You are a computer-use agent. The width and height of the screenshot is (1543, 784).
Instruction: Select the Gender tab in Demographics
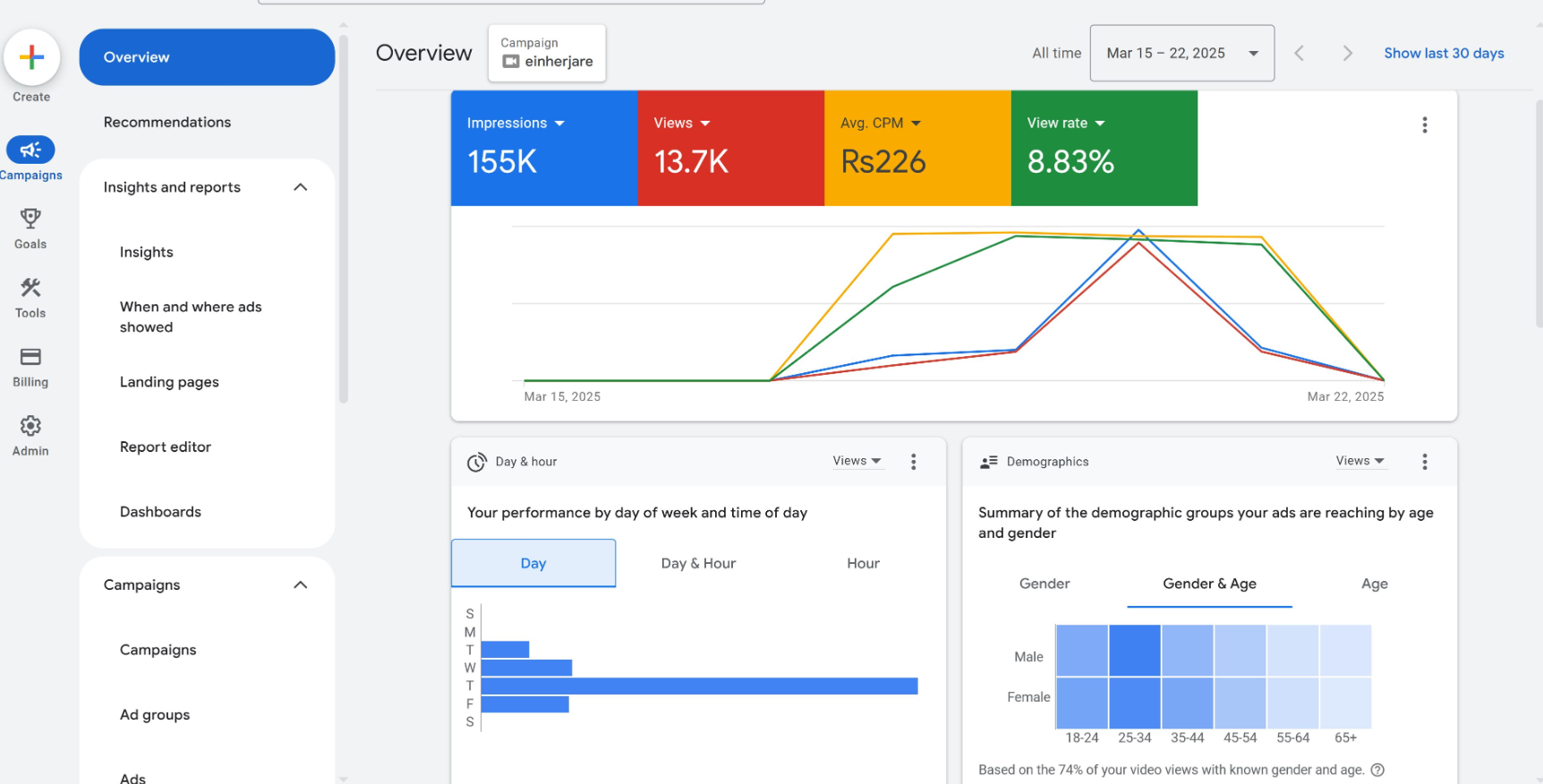click(1044, 584)
